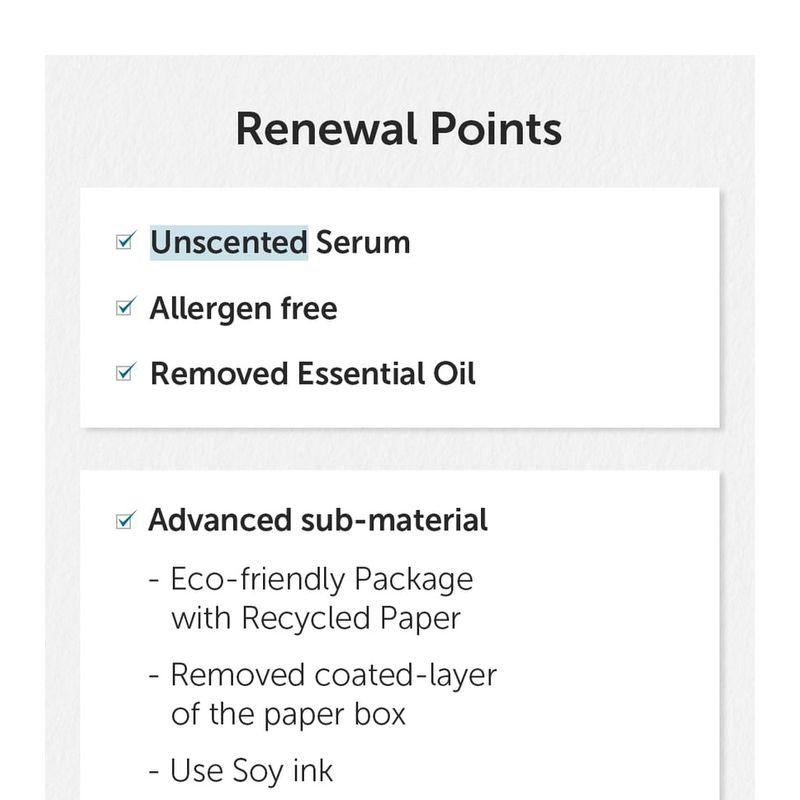Select the highlighted word Unscented
Image resolution: width=800 pixels, height=800 pixels.
[228, 242]
